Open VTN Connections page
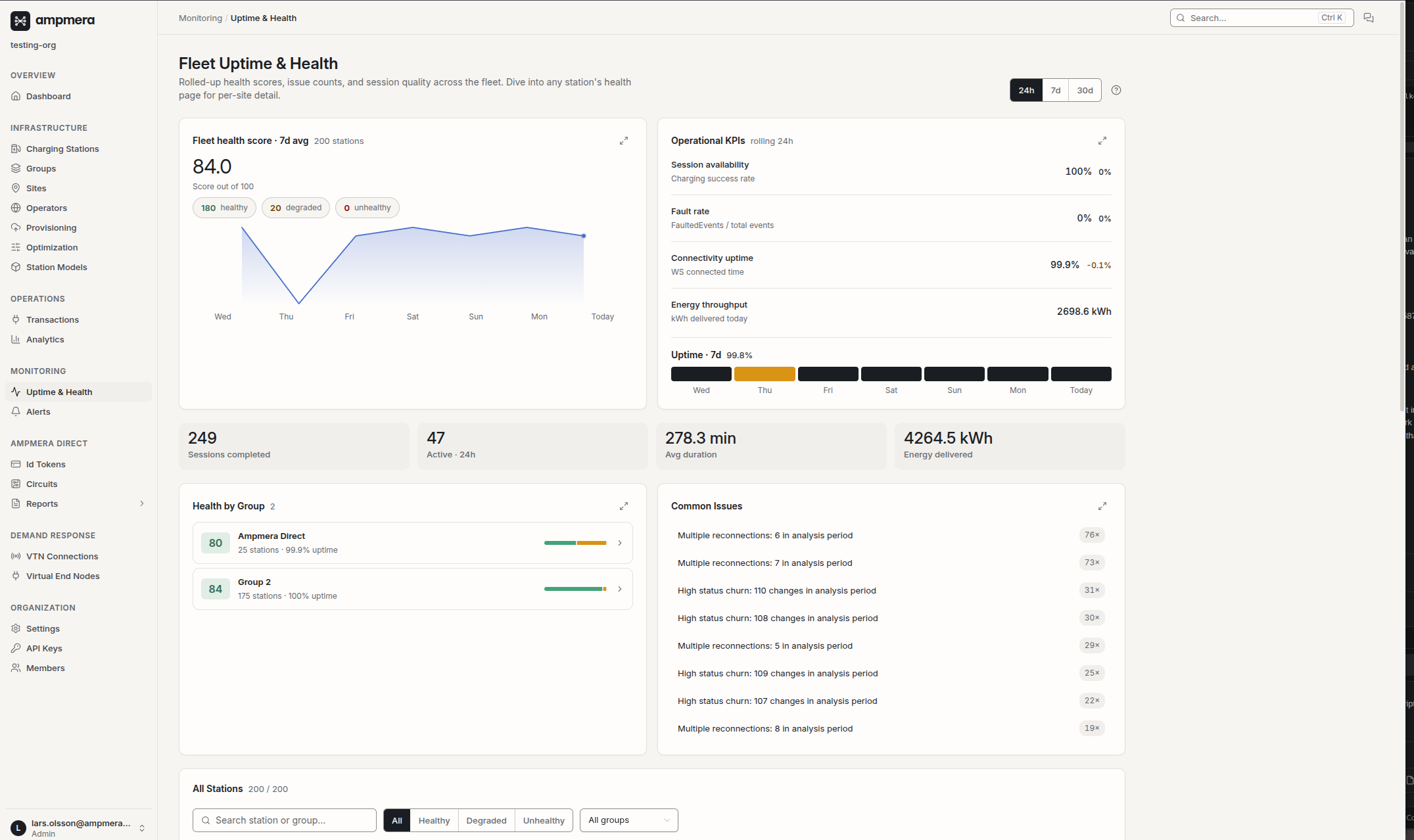Image resolution: width=1414 pixels, height=840 pixels. [x=78, y=556]
